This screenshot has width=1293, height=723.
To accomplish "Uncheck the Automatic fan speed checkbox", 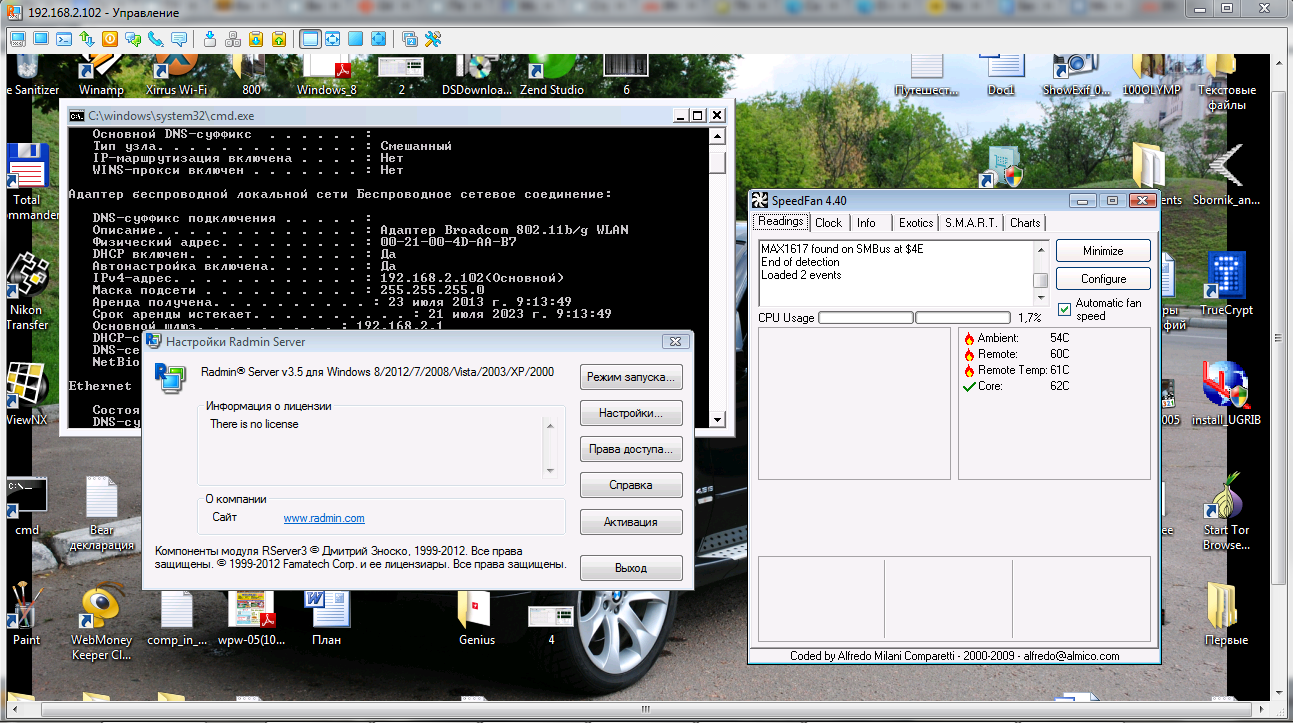I will (x=1065, y=309).
